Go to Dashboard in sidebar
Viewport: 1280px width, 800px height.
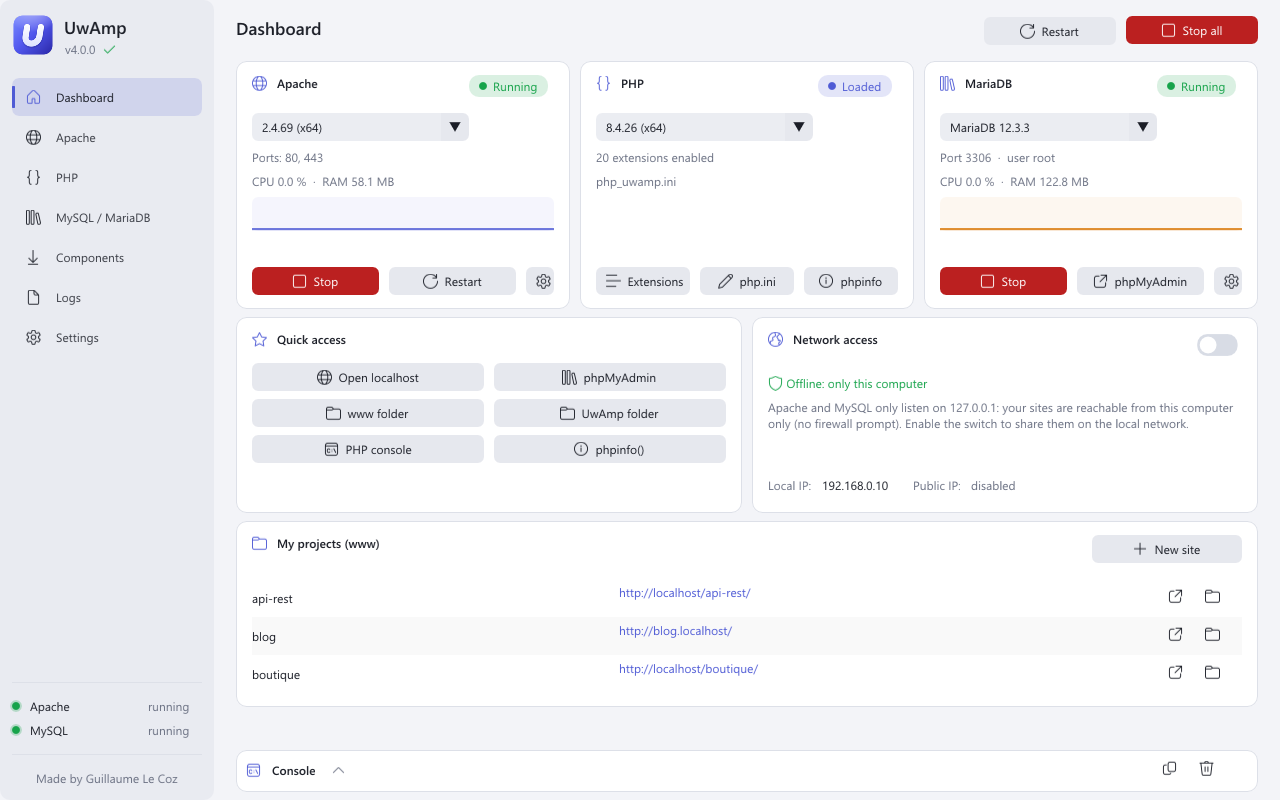click(x=107, y=97)
